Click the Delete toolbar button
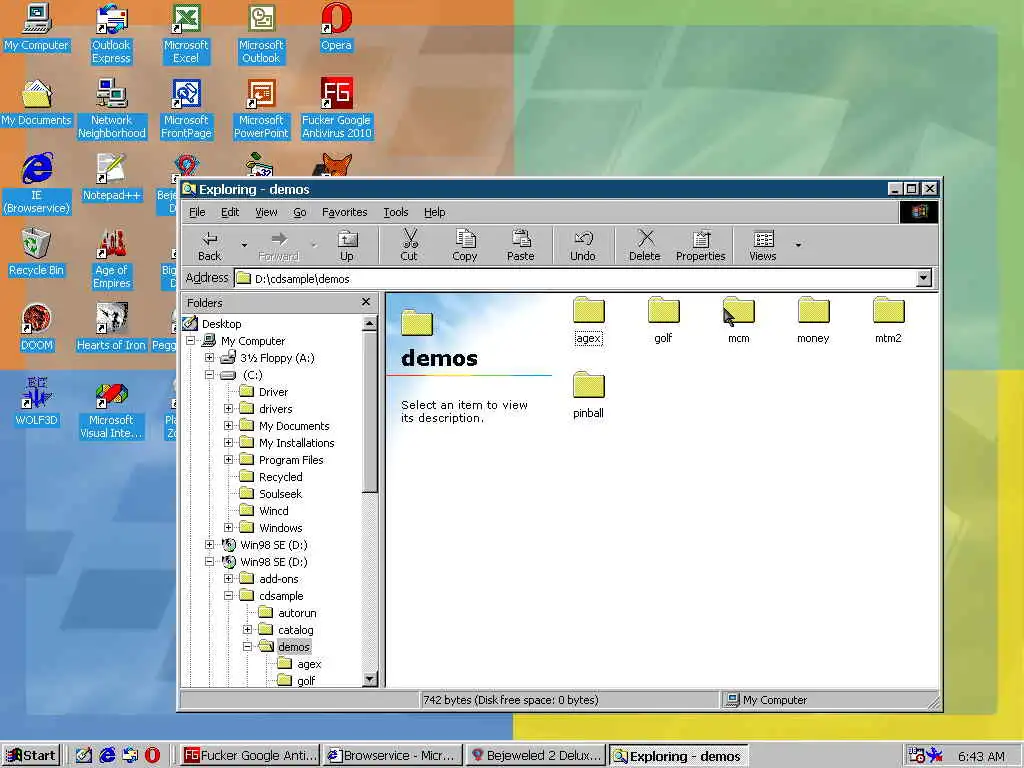1024x768 pixels. (645, 246)
